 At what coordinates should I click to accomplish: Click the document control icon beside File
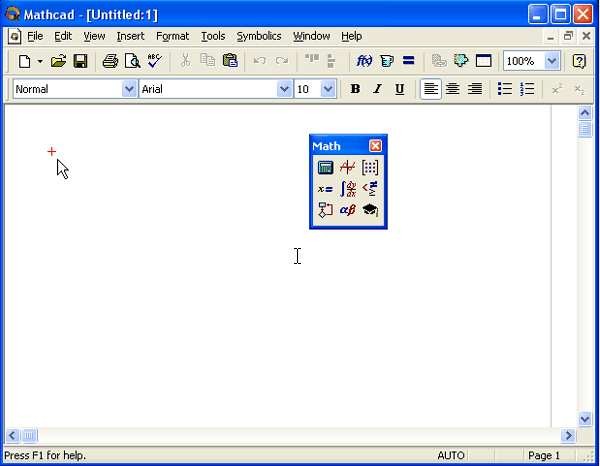coord(15,36)
